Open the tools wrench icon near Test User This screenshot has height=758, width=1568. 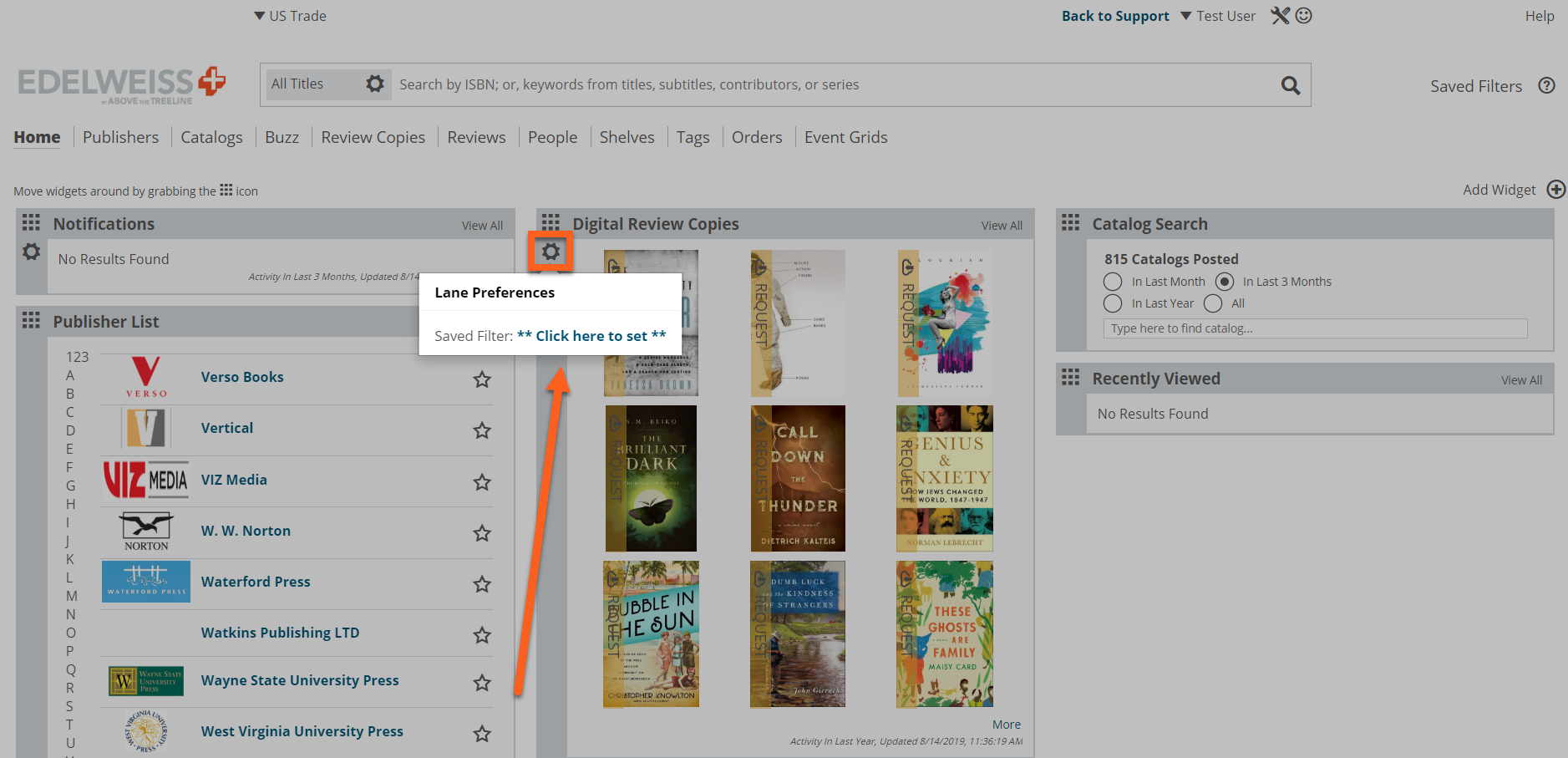coord(1280,16)
